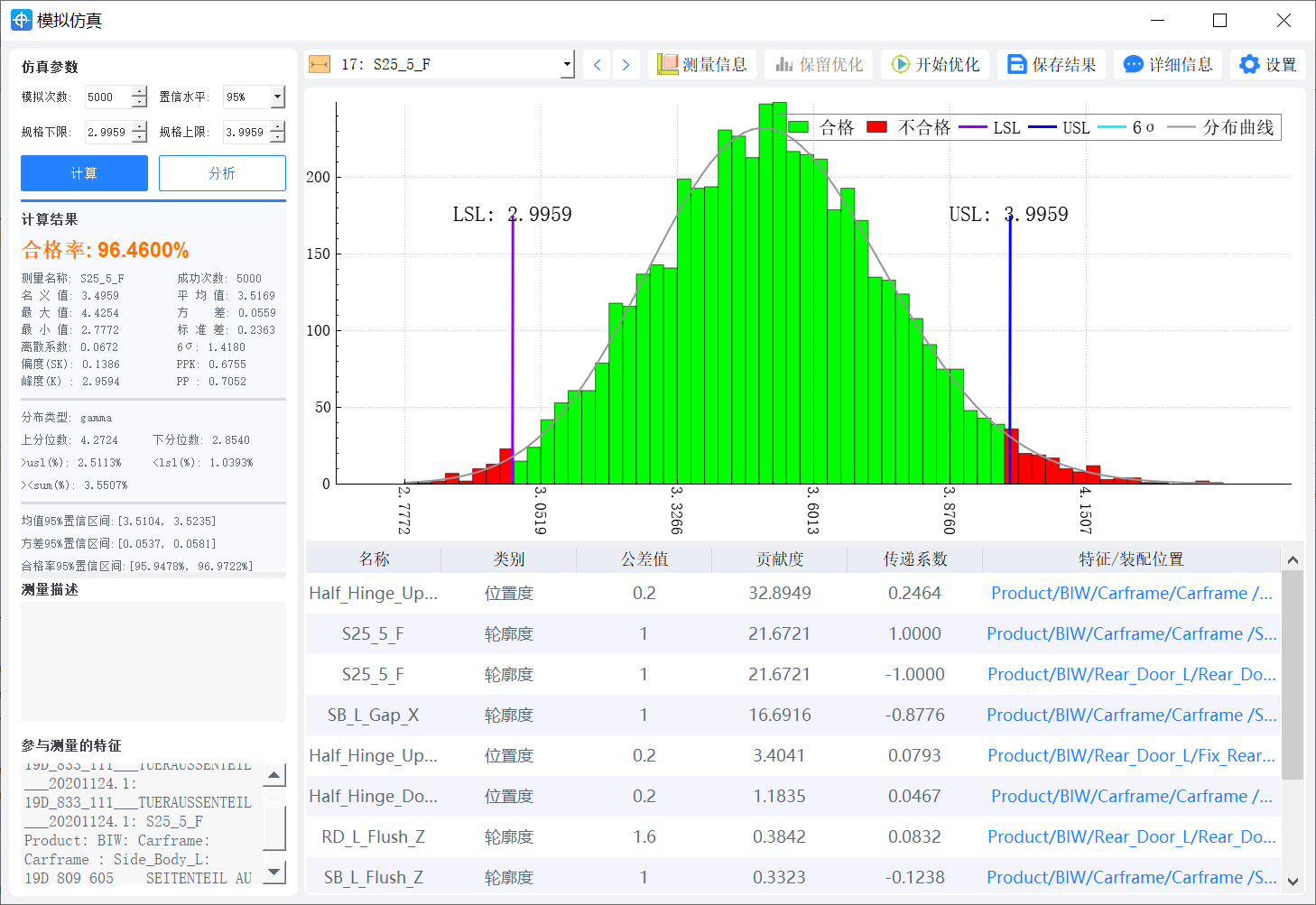Open 详细信息 details view

click(1168, 65)
